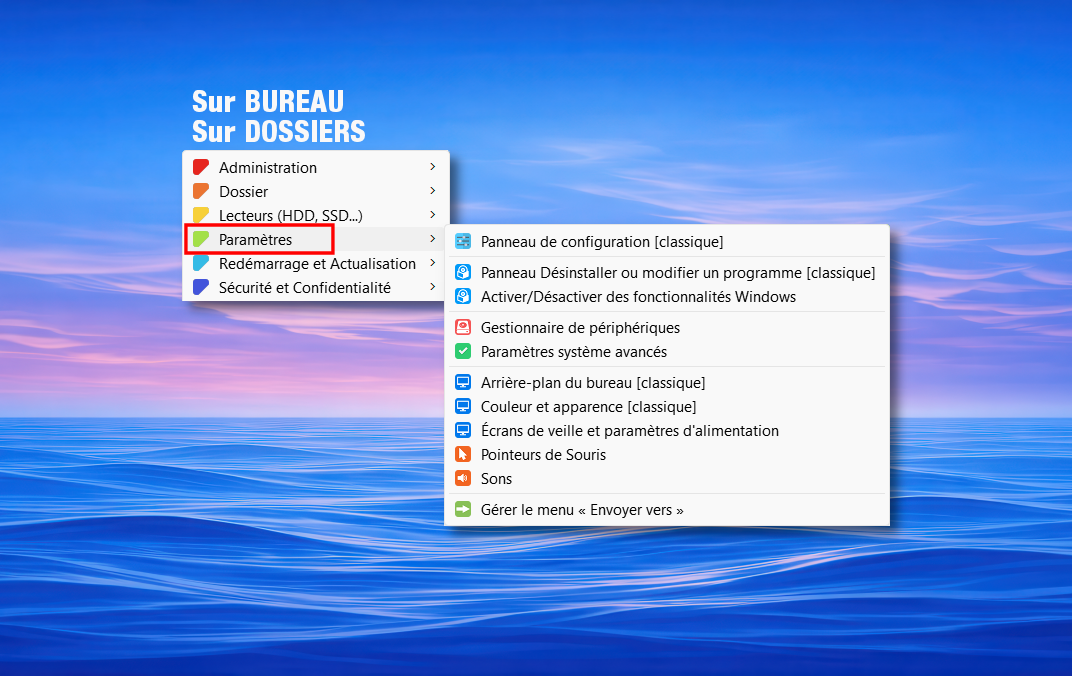Click the orange Dossier menu icon
The width and height of the screenshot is (1072, 676).
[201, 192]
